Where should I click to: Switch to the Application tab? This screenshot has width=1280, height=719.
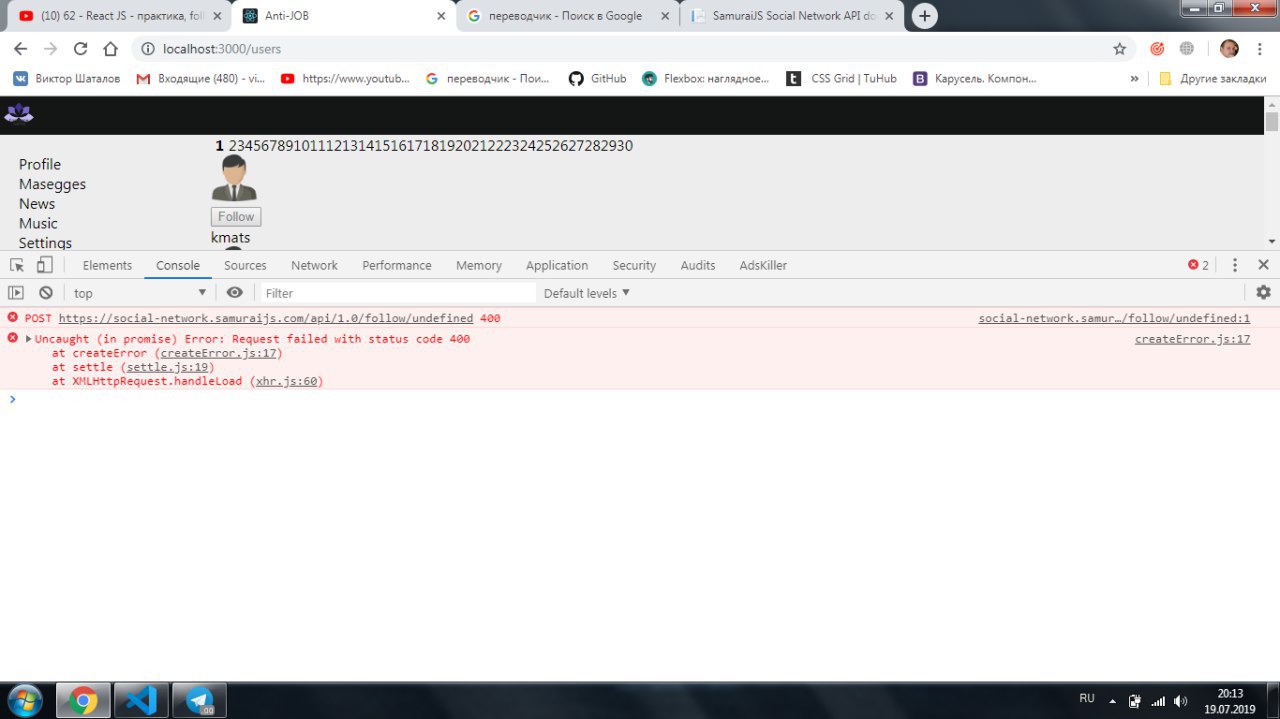tap(557, 265)
